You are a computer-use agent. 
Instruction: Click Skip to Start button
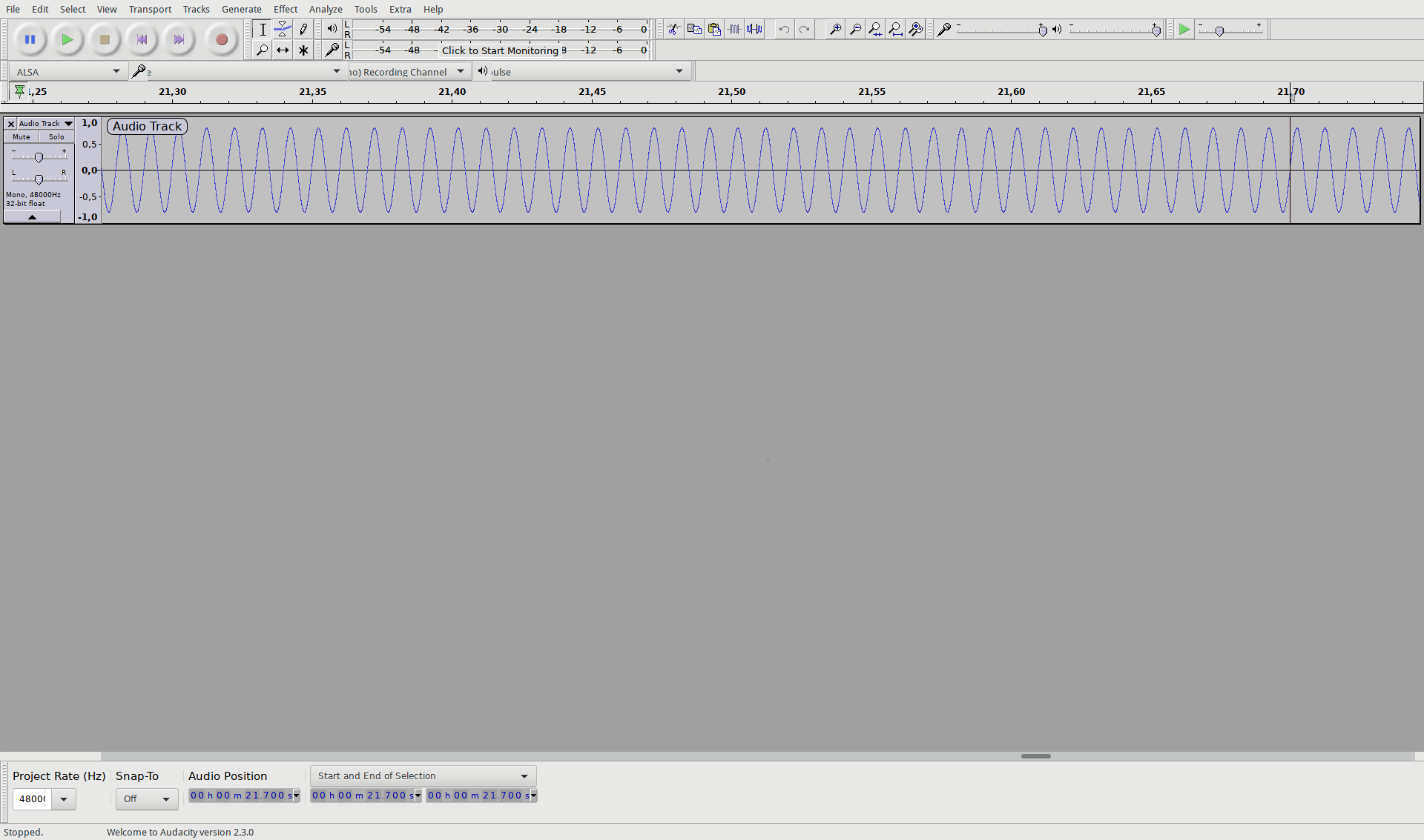tap(142, 40)
